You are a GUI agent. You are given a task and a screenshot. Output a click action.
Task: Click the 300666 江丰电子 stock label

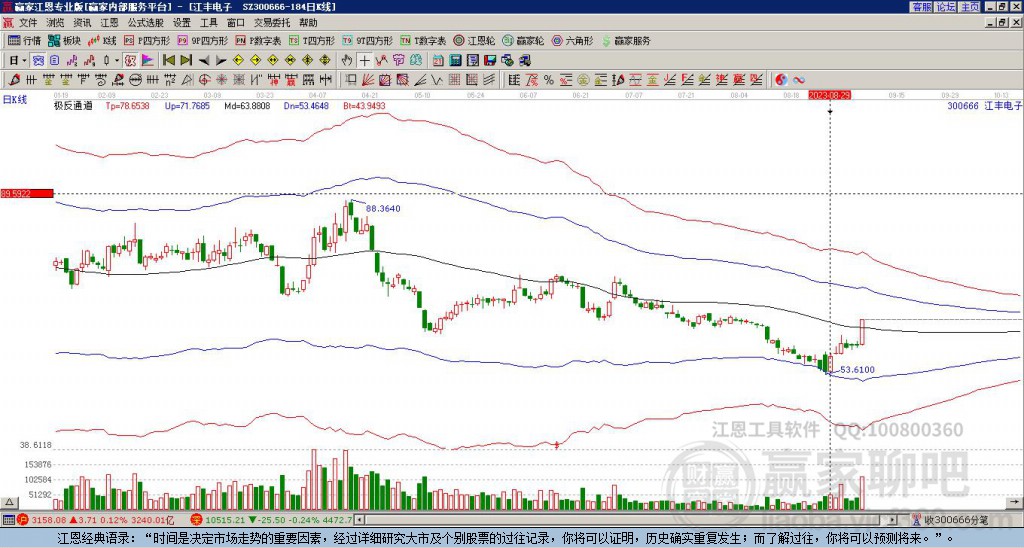[x=984, y=105]
